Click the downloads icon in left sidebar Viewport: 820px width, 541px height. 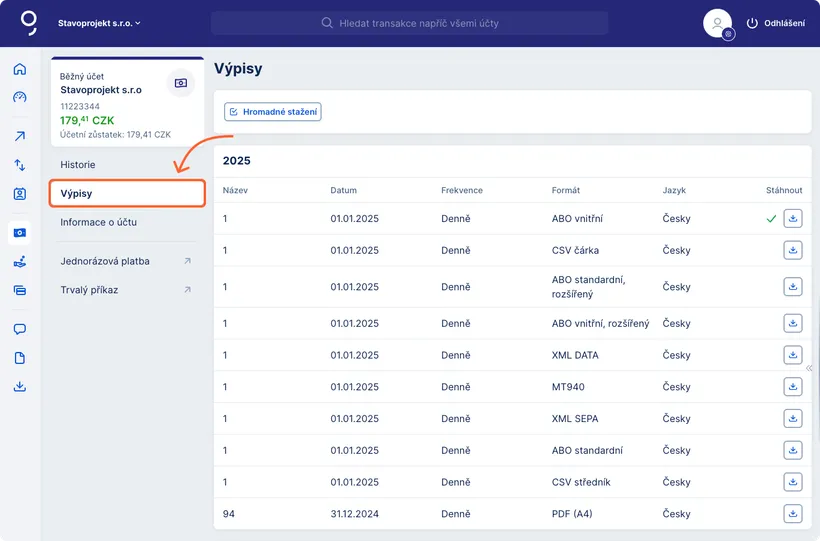click(19, 387)
